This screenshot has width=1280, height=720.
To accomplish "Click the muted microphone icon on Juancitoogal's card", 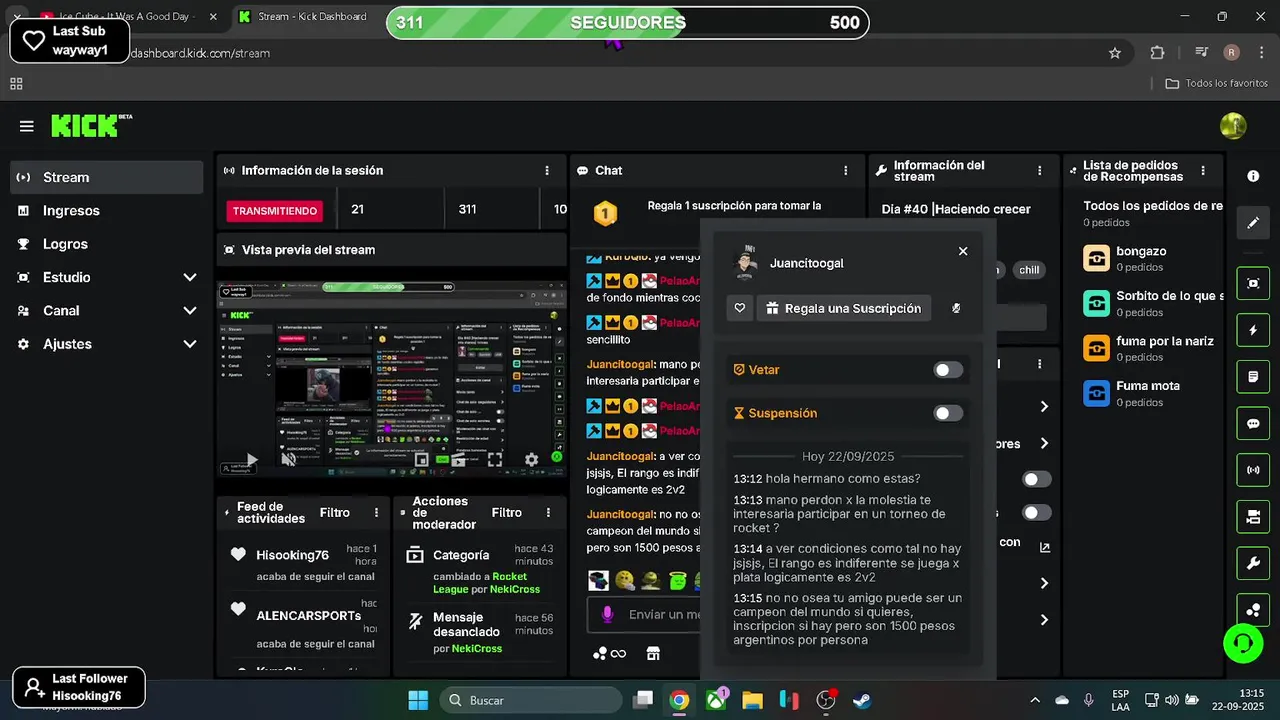I will [x=956, y=308].
